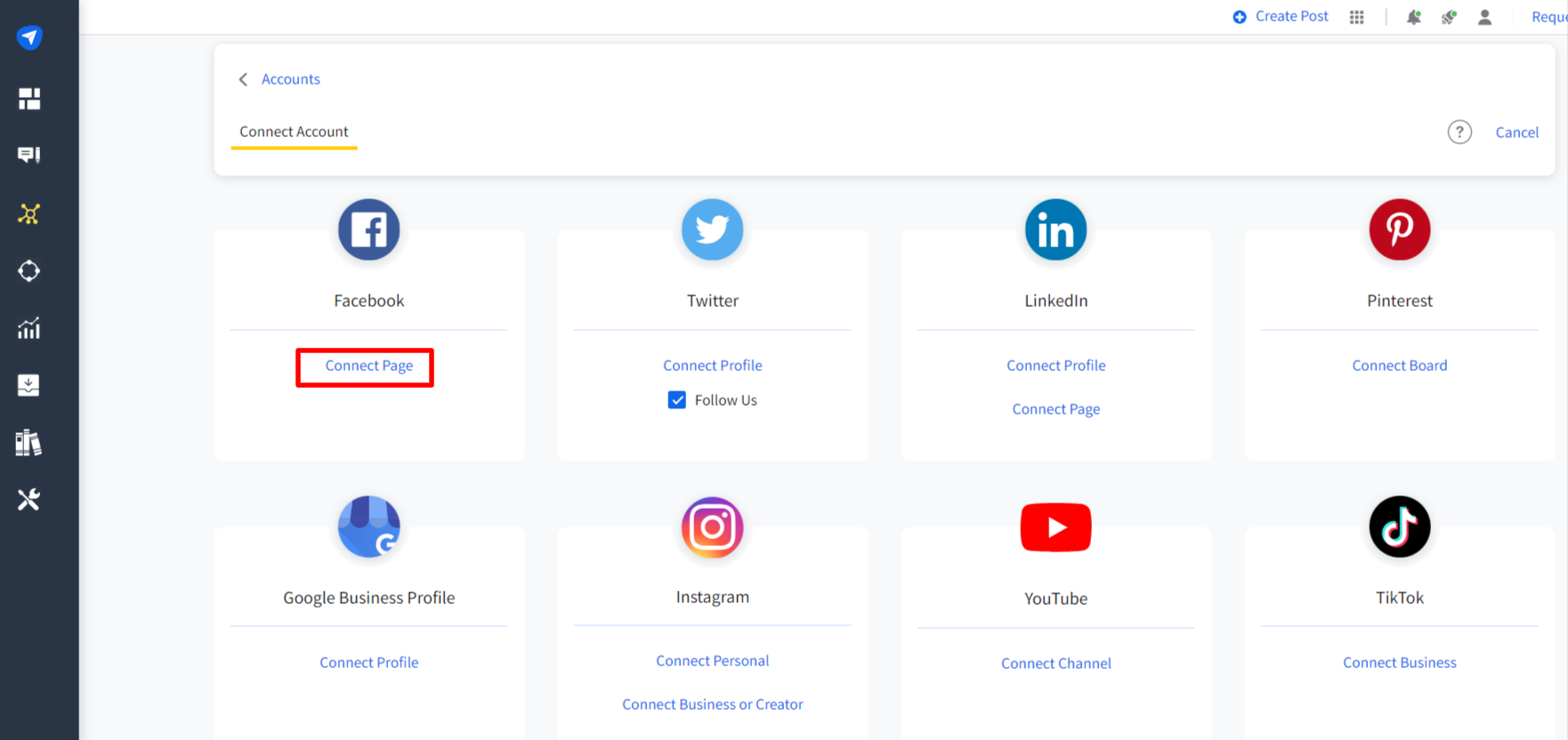The width and height of the screenshot is (1568, 740).
Task: Click the LinkedIn card title text
Action: pyautogui.click(x=1056, y=301)
